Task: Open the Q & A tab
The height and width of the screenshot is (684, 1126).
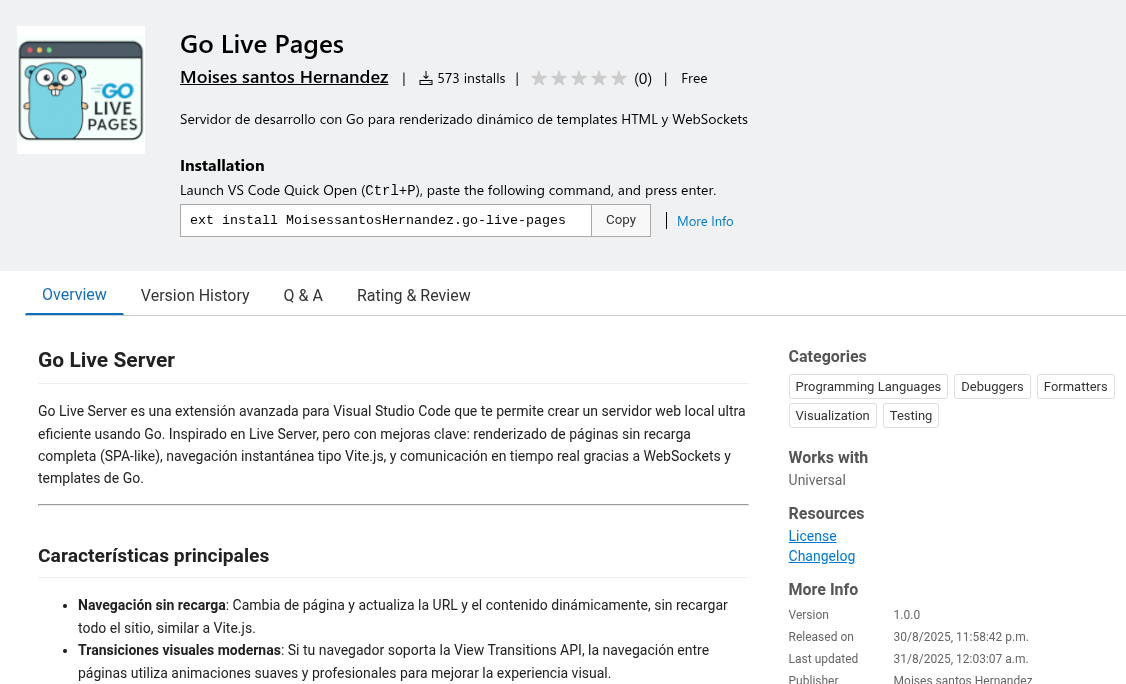Action: (x=303, y=295)
